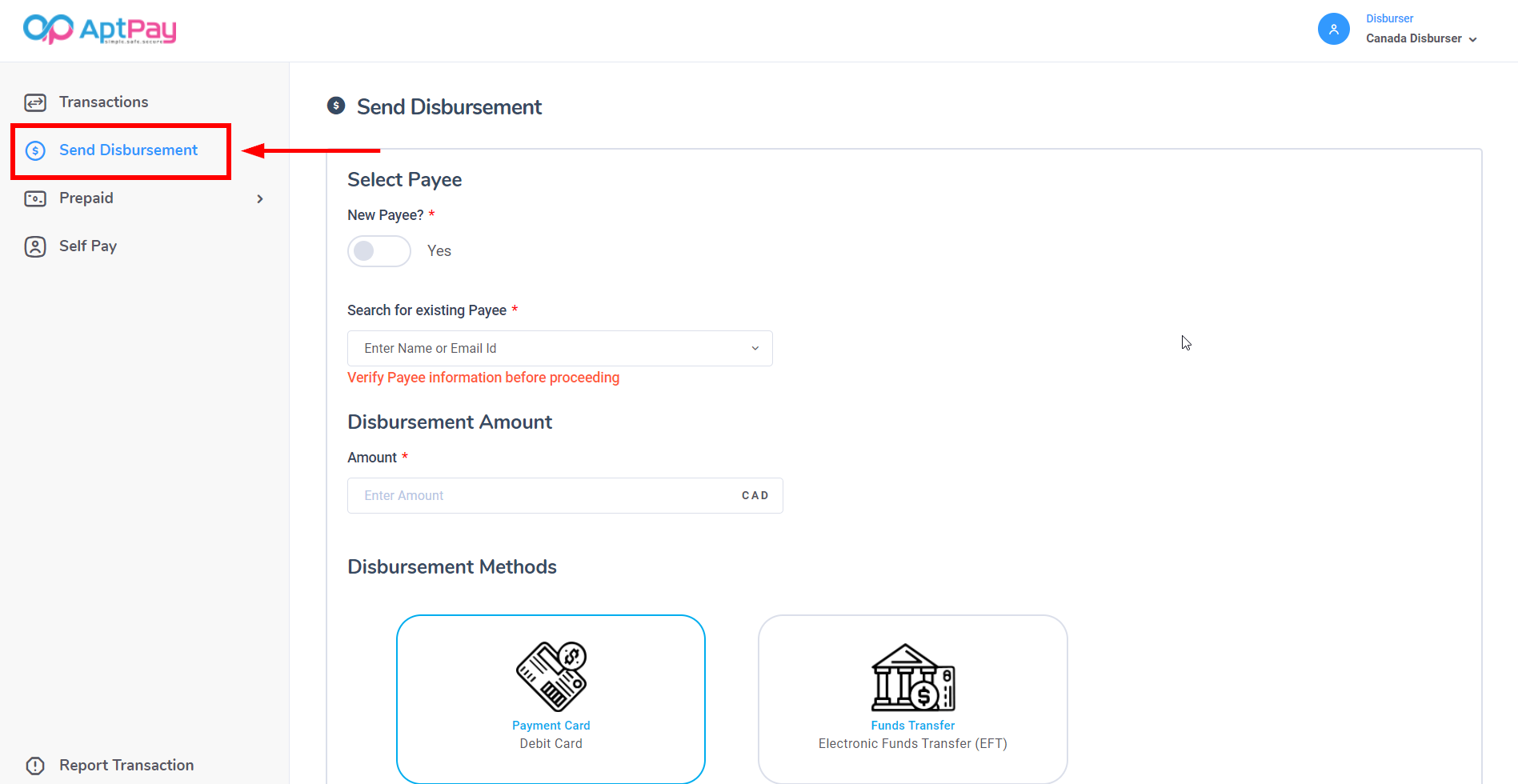This screenshot has height=784, width=1518.
Task: Click the Enter Name or Email Id field
Action: (544, 349)
